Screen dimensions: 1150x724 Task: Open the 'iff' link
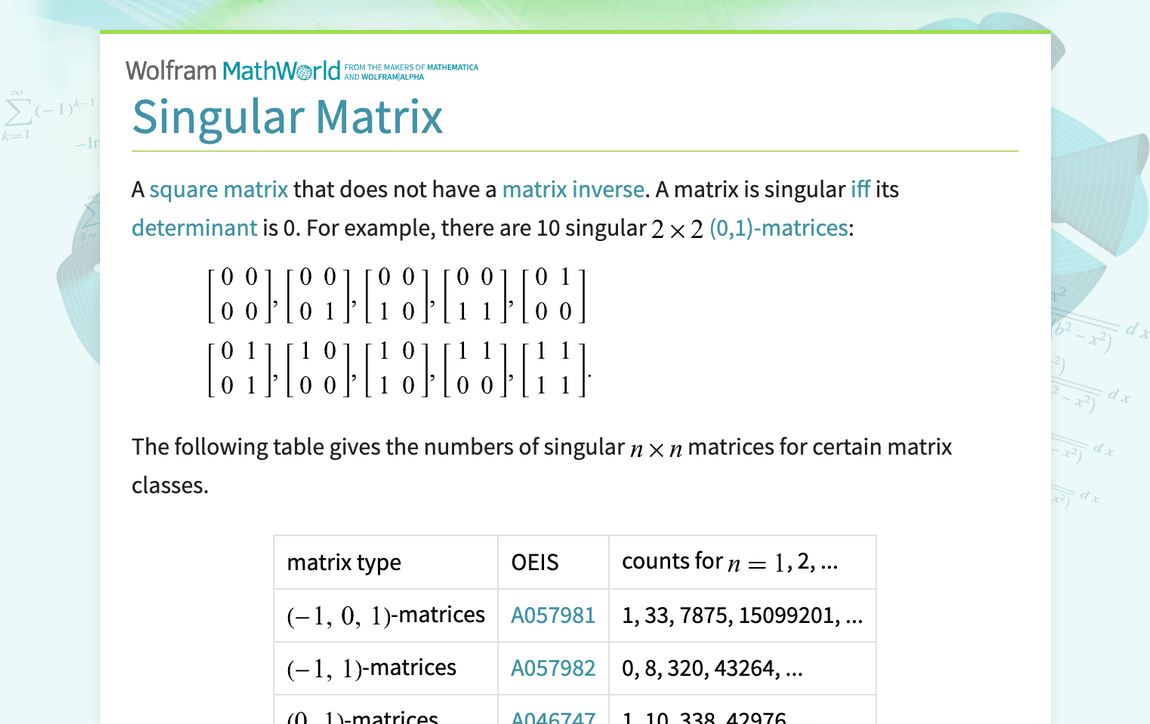click(860, 189)
